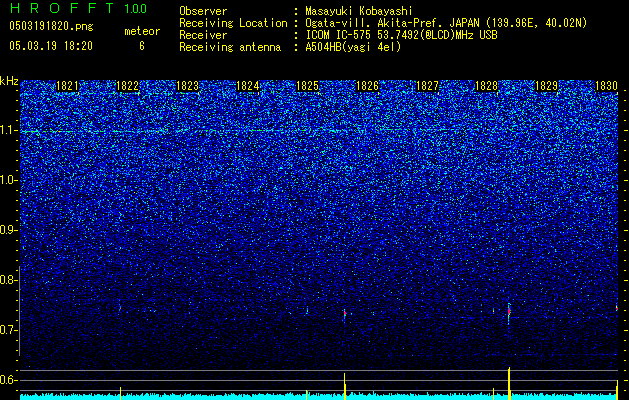Image resolution: width=629 pixels, height=400 pixels.
Task: Click the date stamp 05.03.19 18:20
Action: [x=51, y=46]
